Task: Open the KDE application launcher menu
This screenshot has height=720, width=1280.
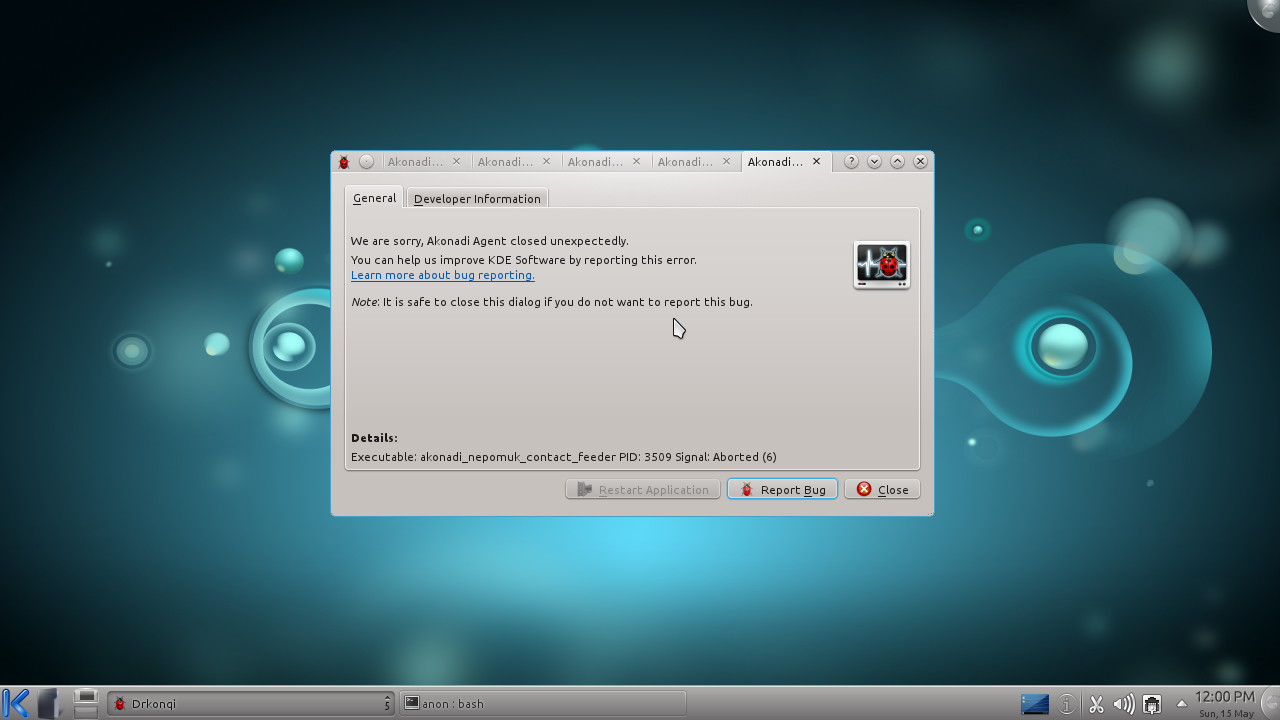Action: coord(16,703)
